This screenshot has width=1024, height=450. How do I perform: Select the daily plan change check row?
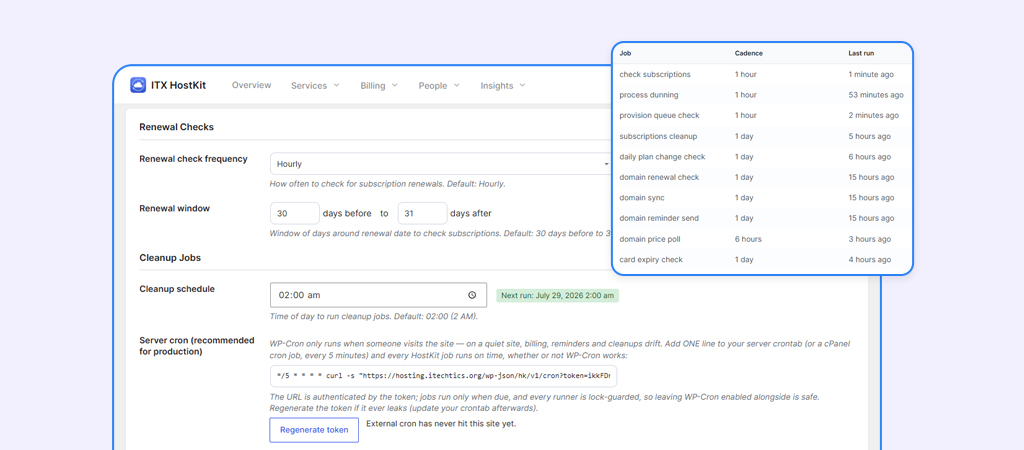click(762, 157)
